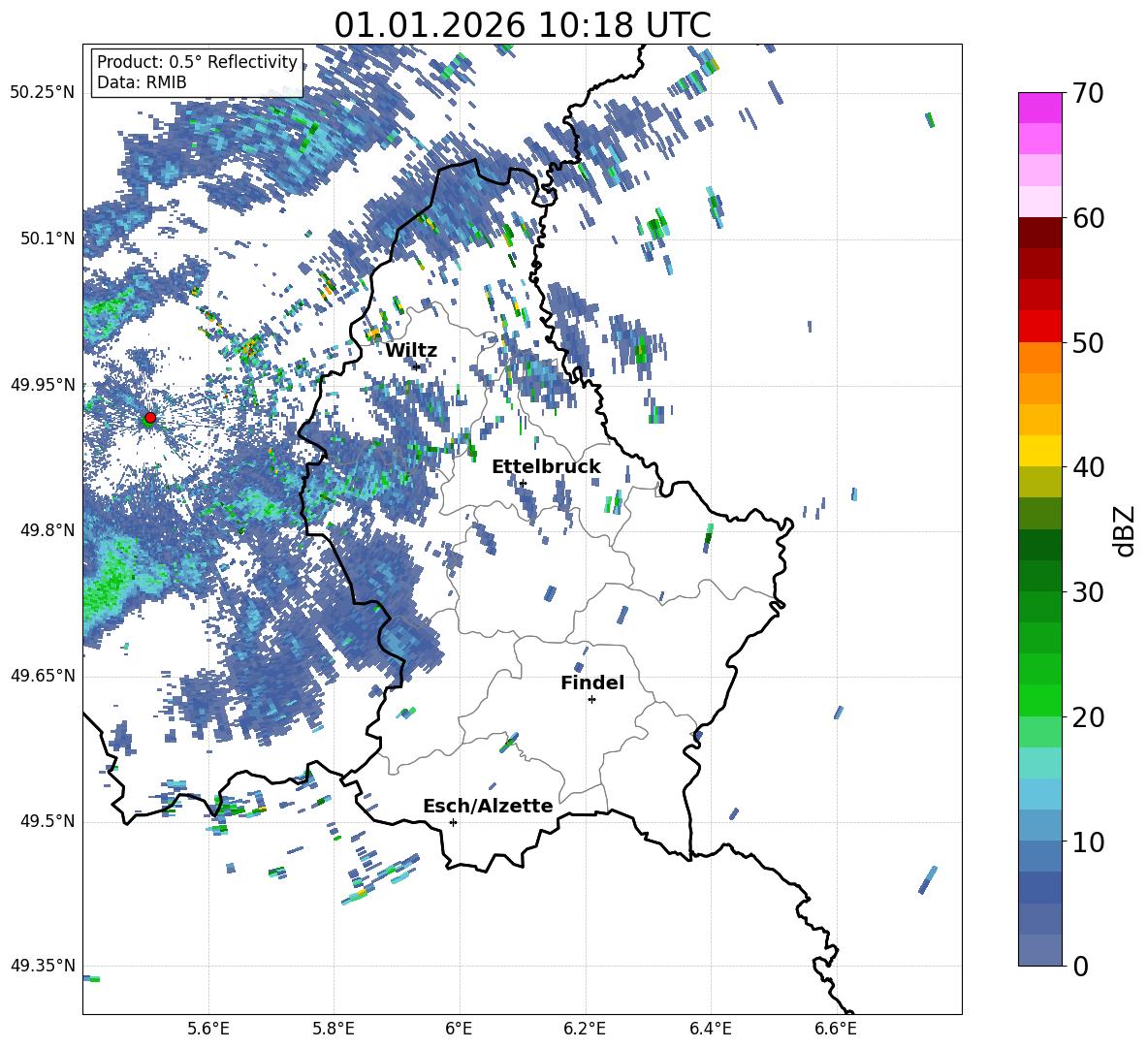Select the Wiltz city label
Screen dimensions: 1148x1048
click(411, 351)
